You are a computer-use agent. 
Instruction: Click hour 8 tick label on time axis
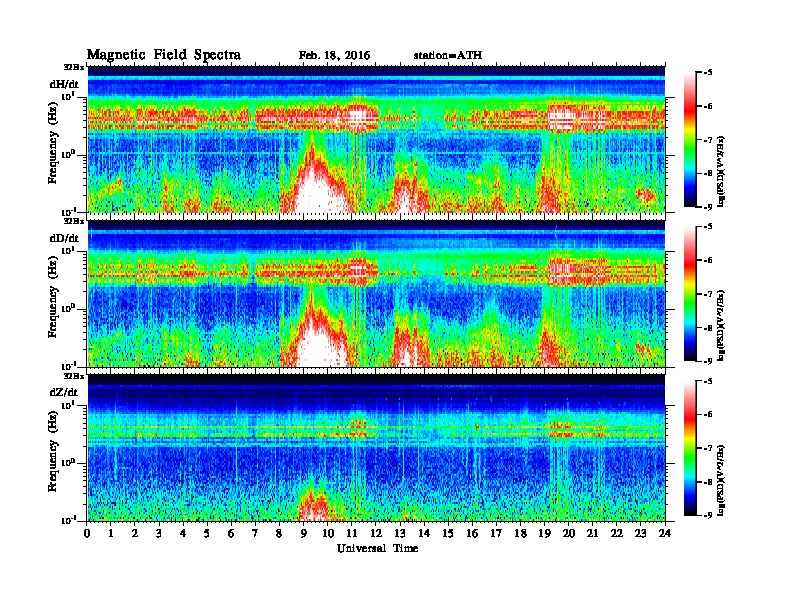(279, 533)
